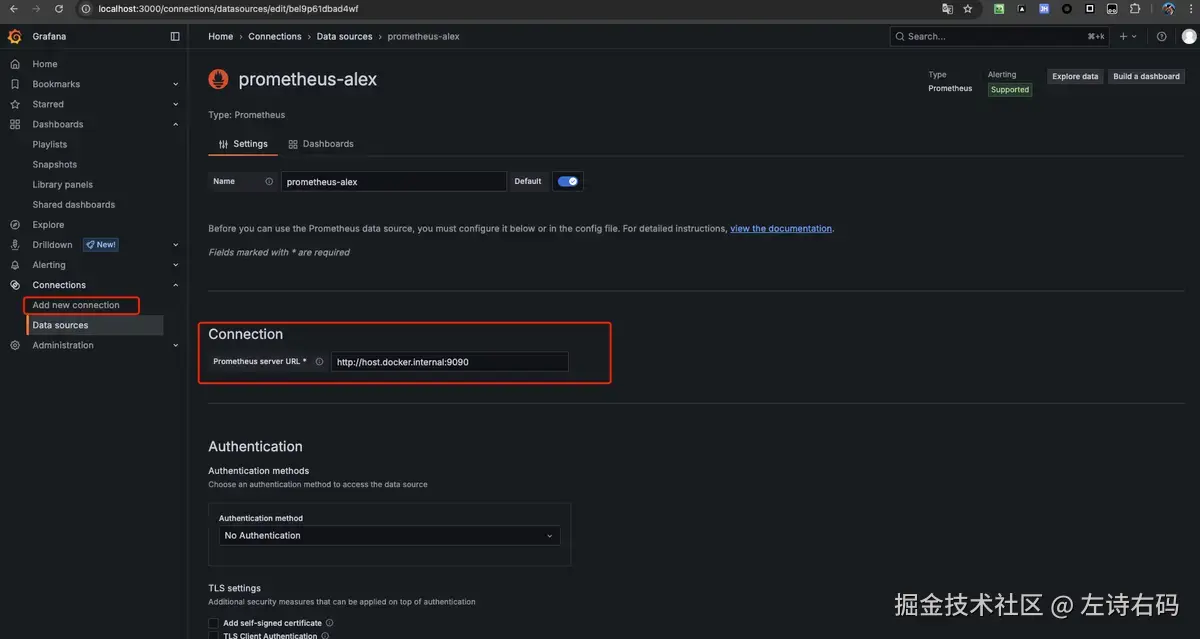Expand the Alerting sidebar section
Viewport: 1200px width, 639px height.
pos(176,265)
